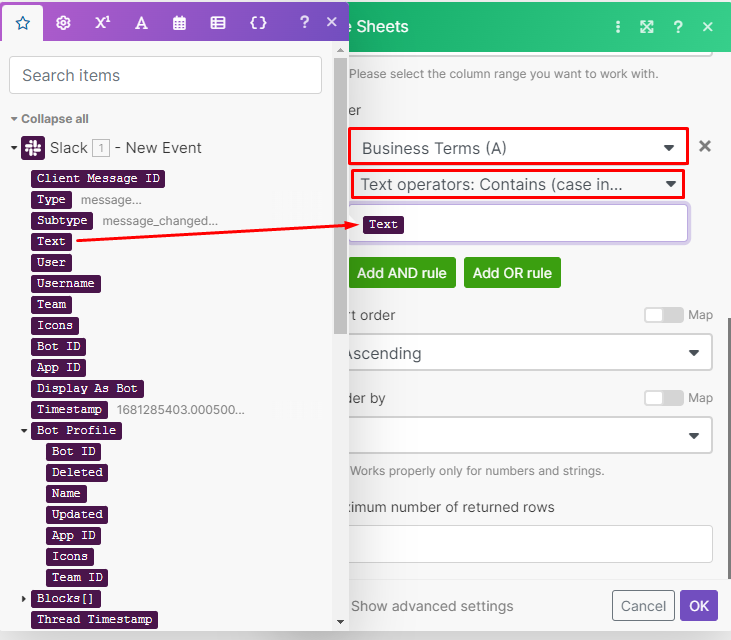Open the math functions tab

tap(103, 23)
